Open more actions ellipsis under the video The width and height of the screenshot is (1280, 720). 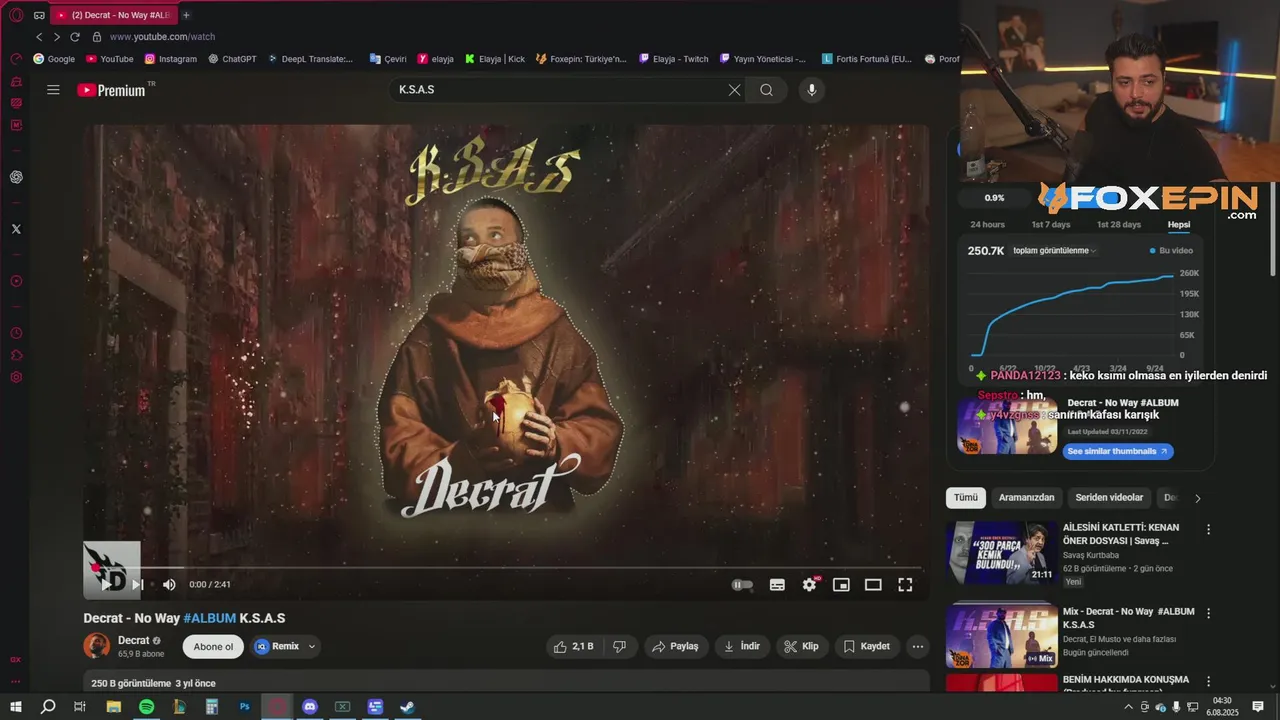click(x=918, y=647)
